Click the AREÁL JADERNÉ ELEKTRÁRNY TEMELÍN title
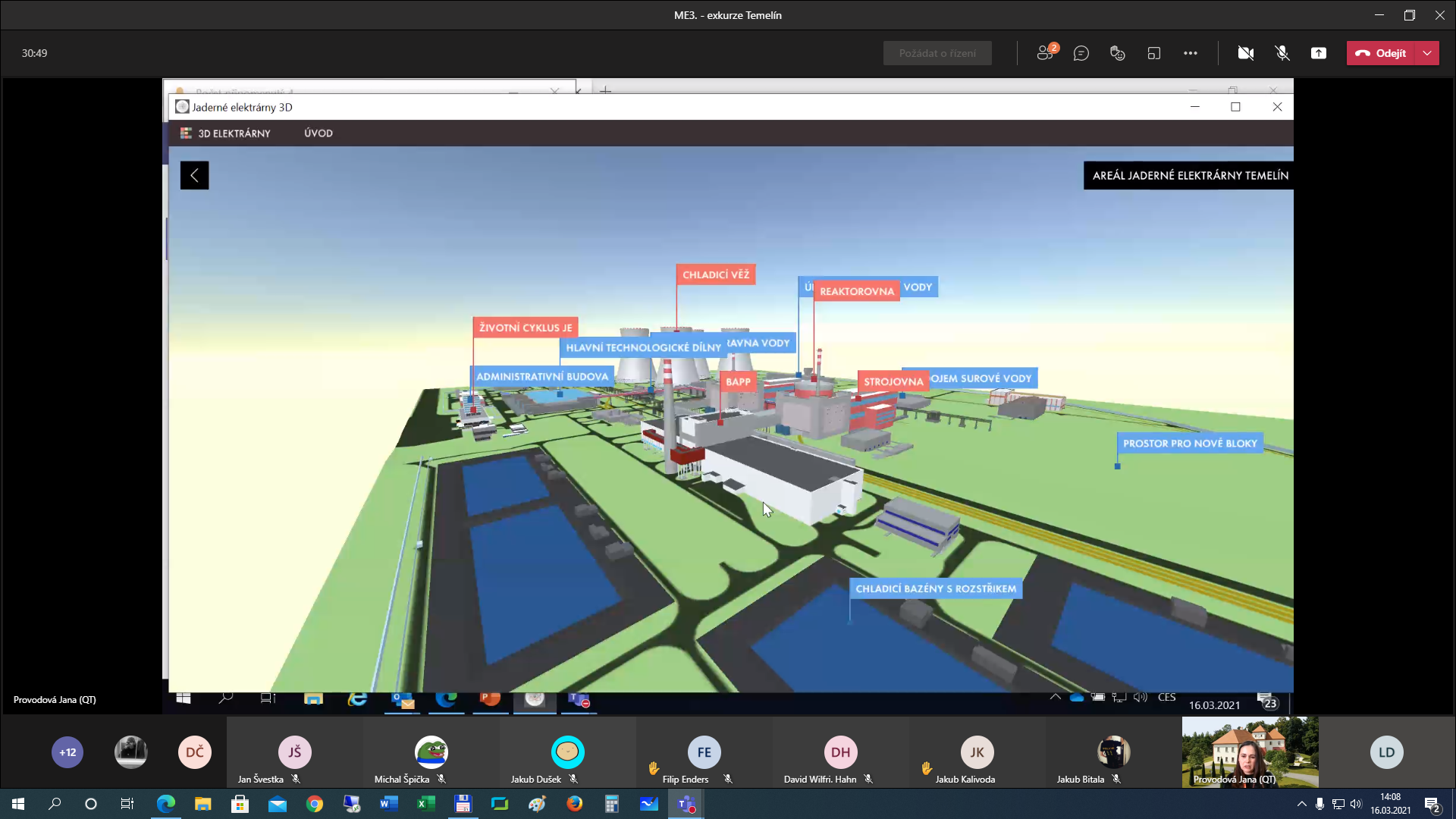This screenshot has height=819, width=1456. tap(1189, 175)
